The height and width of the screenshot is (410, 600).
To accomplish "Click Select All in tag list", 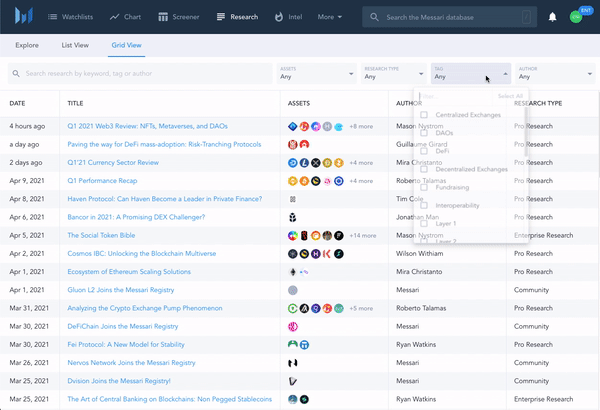I will 510,96.
